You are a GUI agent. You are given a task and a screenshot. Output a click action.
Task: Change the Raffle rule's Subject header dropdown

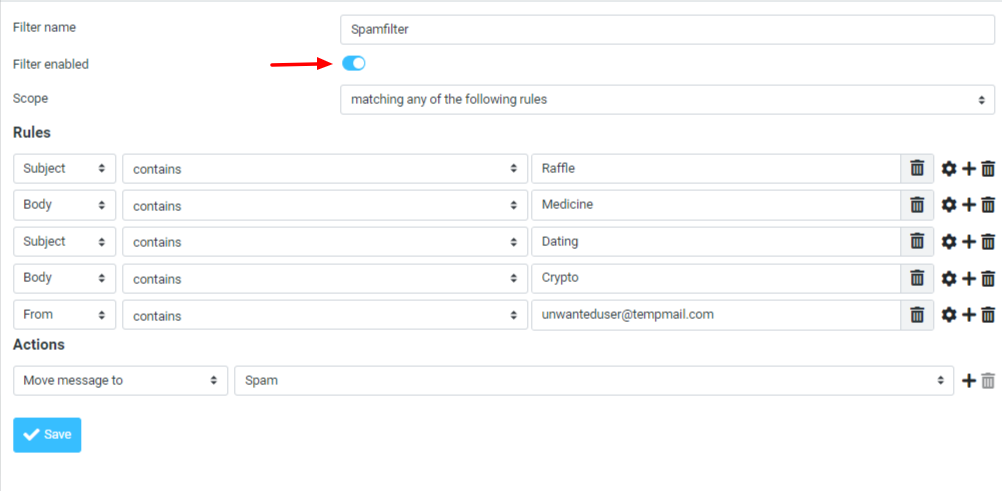[x=64, y=169]
